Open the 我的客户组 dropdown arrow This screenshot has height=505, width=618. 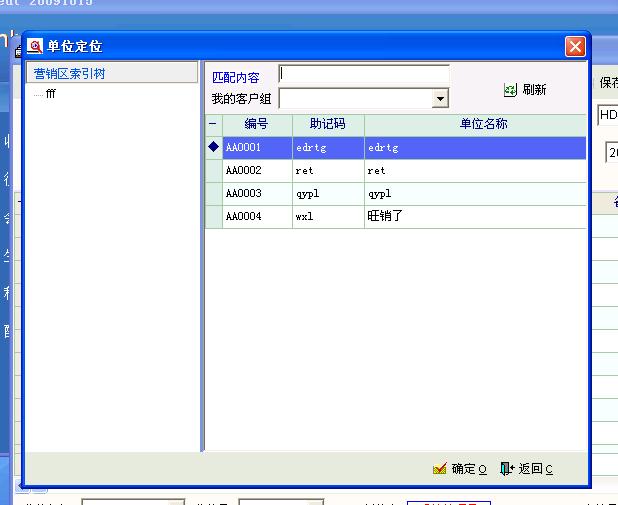tap(439, 99)
